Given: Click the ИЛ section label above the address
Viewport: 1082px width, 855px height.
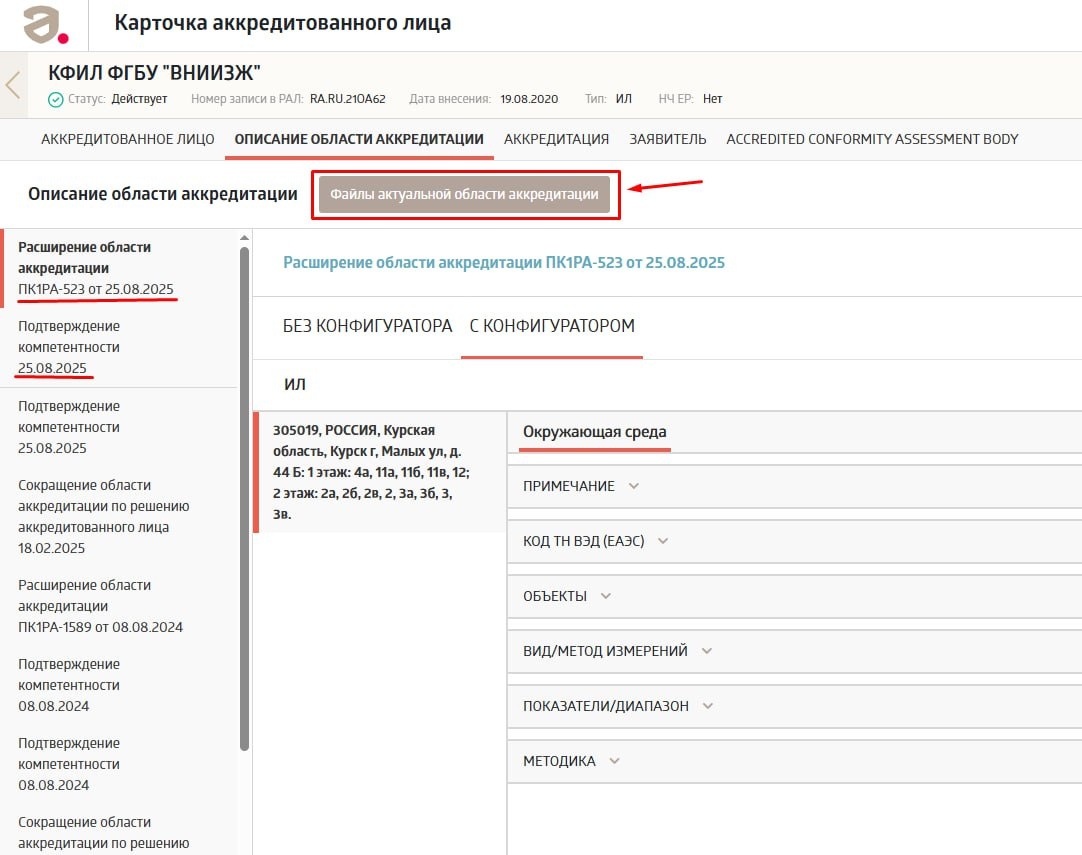Looking at the screenshot, I should [295, 384].
